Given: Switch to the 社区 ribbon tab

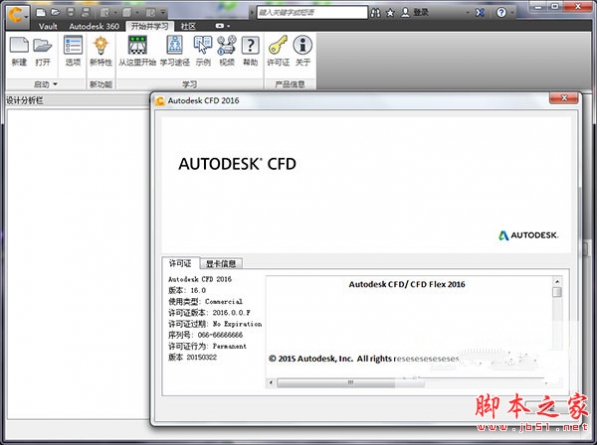Looking at the screenshot, I should click(x=188, y=26).
